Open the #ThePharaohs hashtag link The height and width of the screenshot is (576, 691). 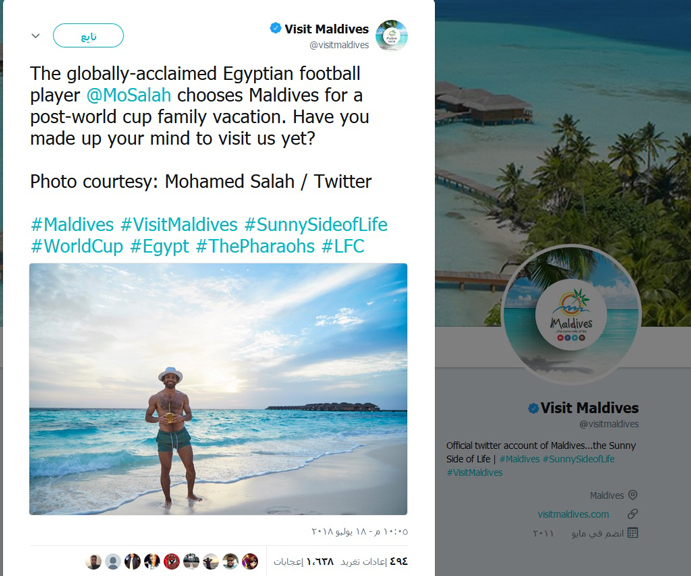(255, 246)
